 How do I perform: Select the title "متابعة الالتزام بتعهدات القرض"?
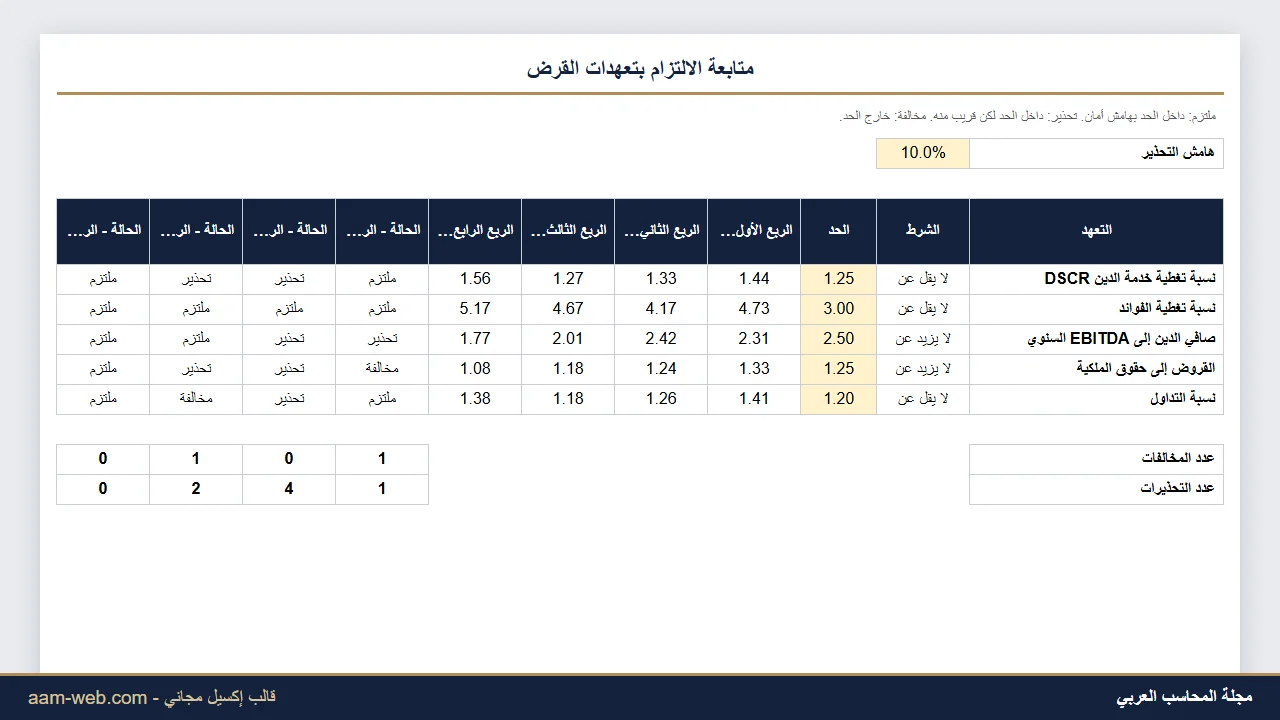pyautogui.click(x=640, y=68)
